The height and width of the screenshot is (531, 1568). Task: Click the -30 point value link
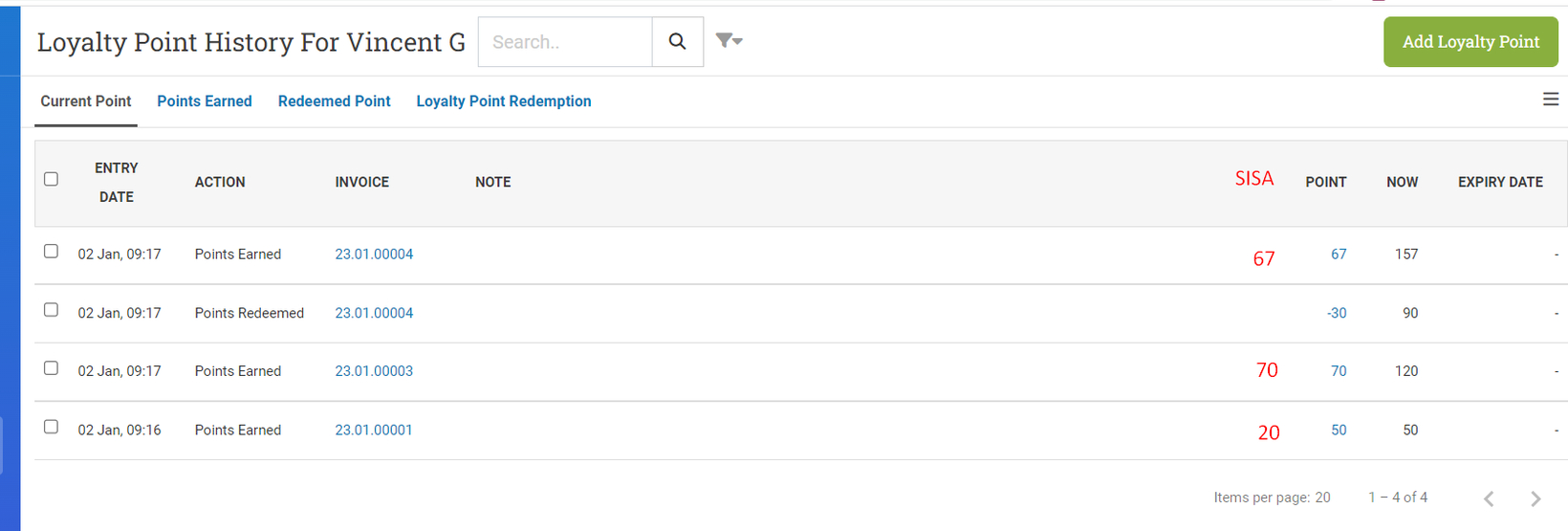point(1337,313)
